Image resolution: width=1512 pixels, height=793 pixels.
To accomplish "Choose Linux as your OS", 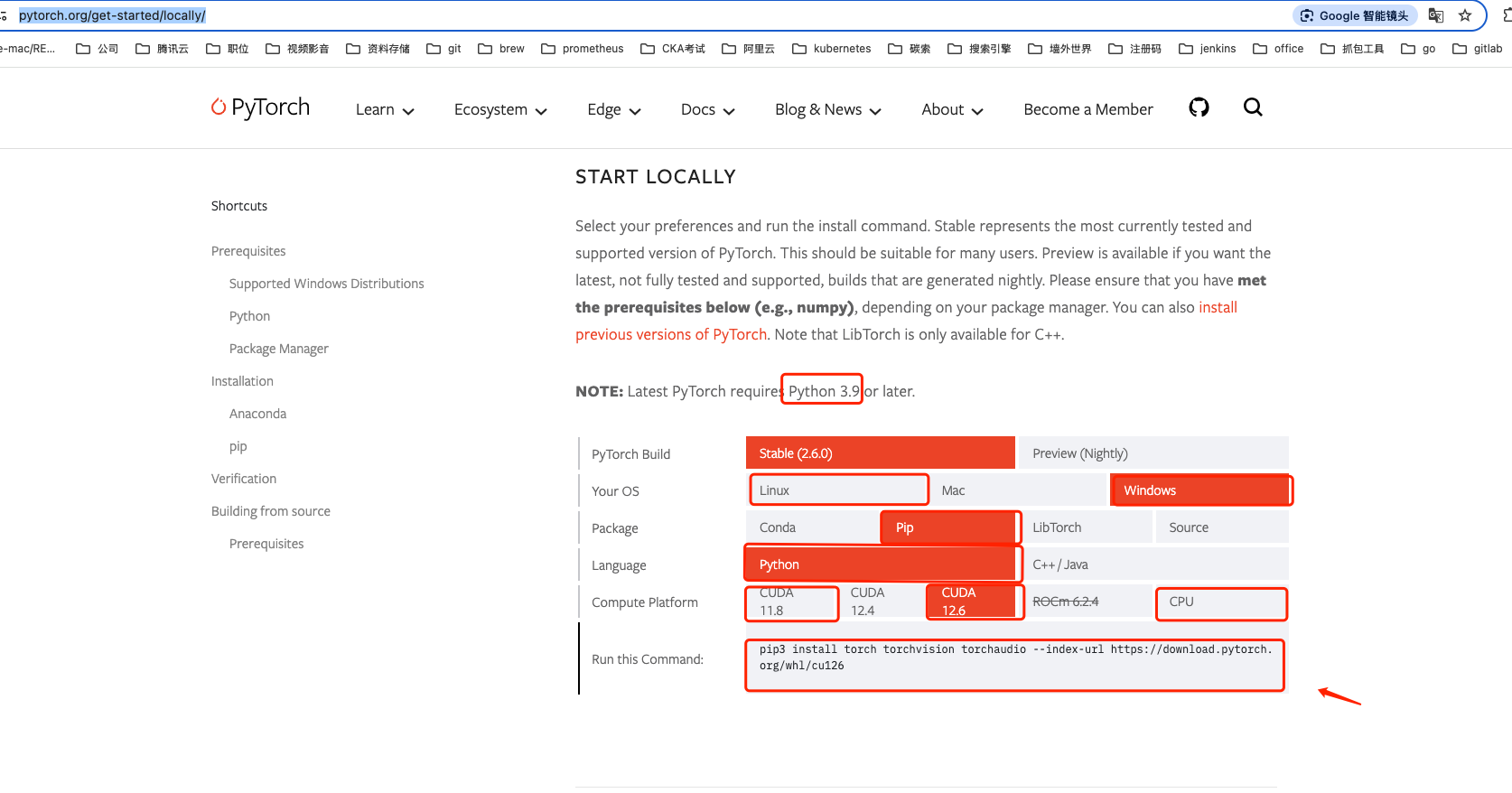I will (837, 490).
